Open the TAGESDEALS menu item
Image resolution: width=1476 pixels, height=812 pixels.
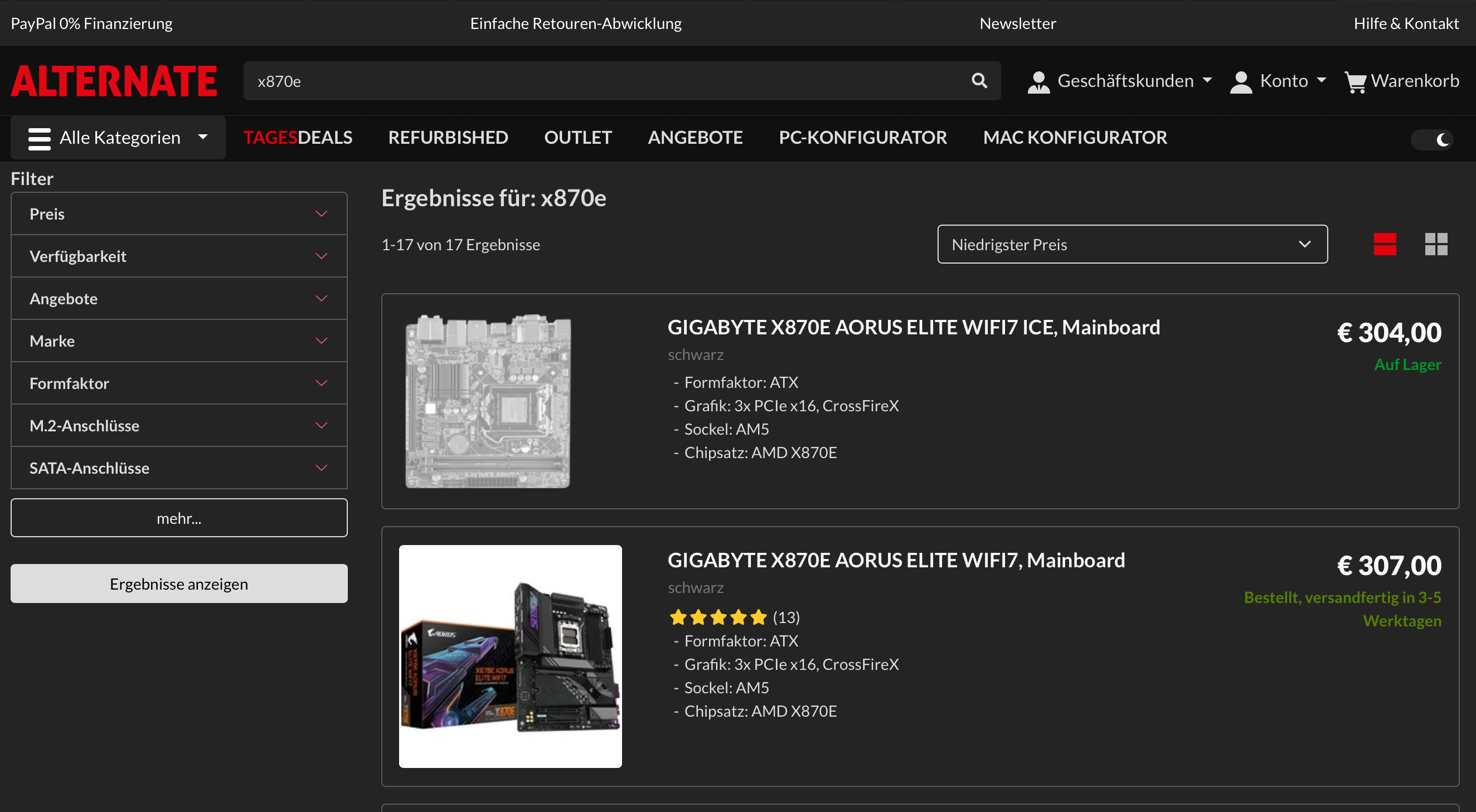click(298, 138)
